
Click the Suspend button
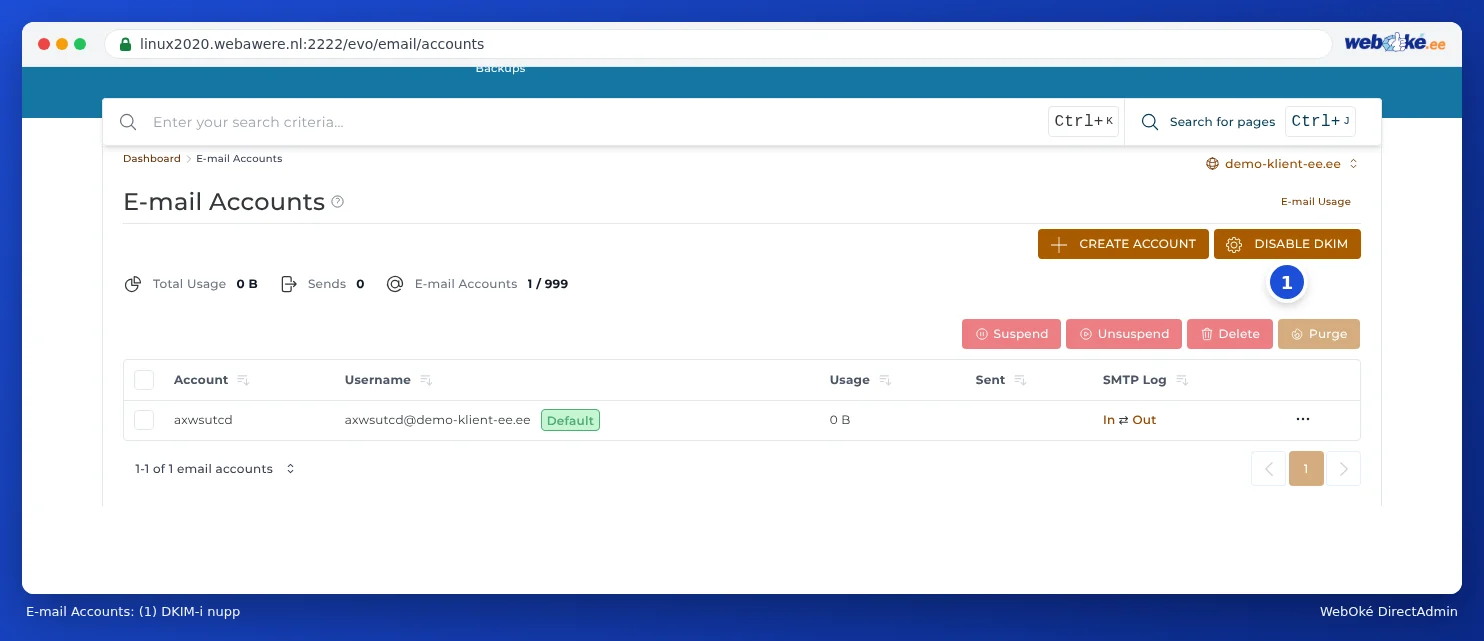coord(1011,334)
